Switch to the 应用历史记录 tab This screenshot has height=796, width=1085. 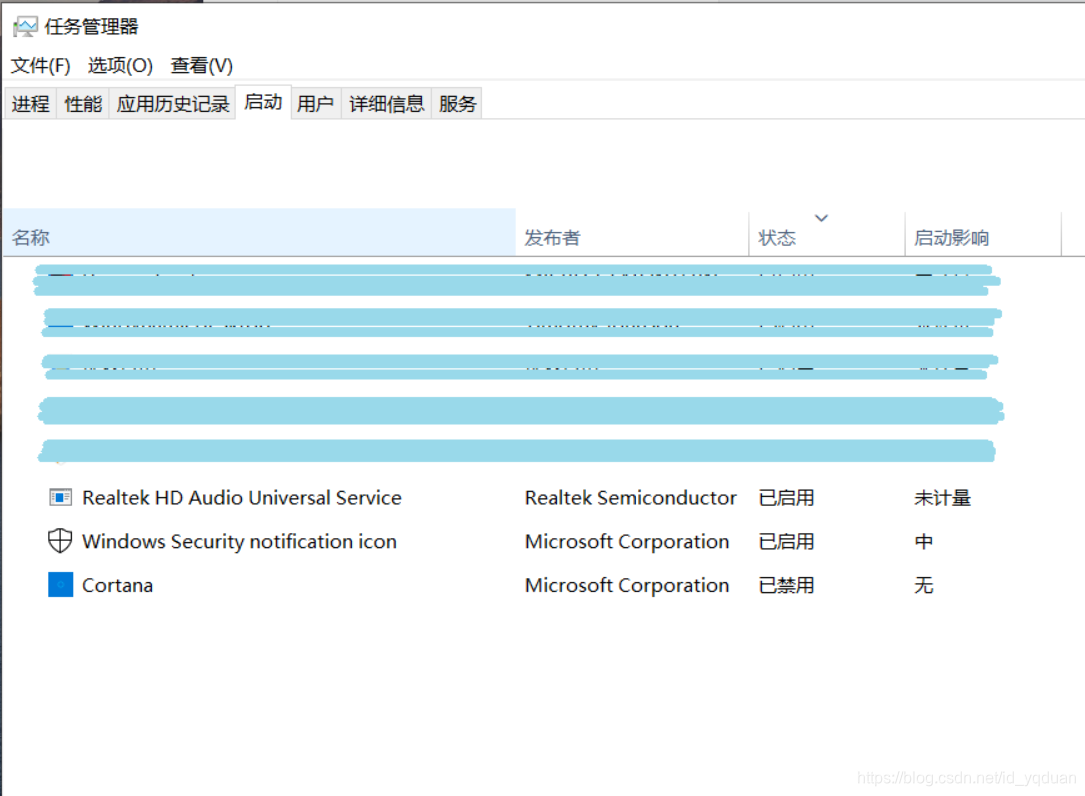point(172,104)
